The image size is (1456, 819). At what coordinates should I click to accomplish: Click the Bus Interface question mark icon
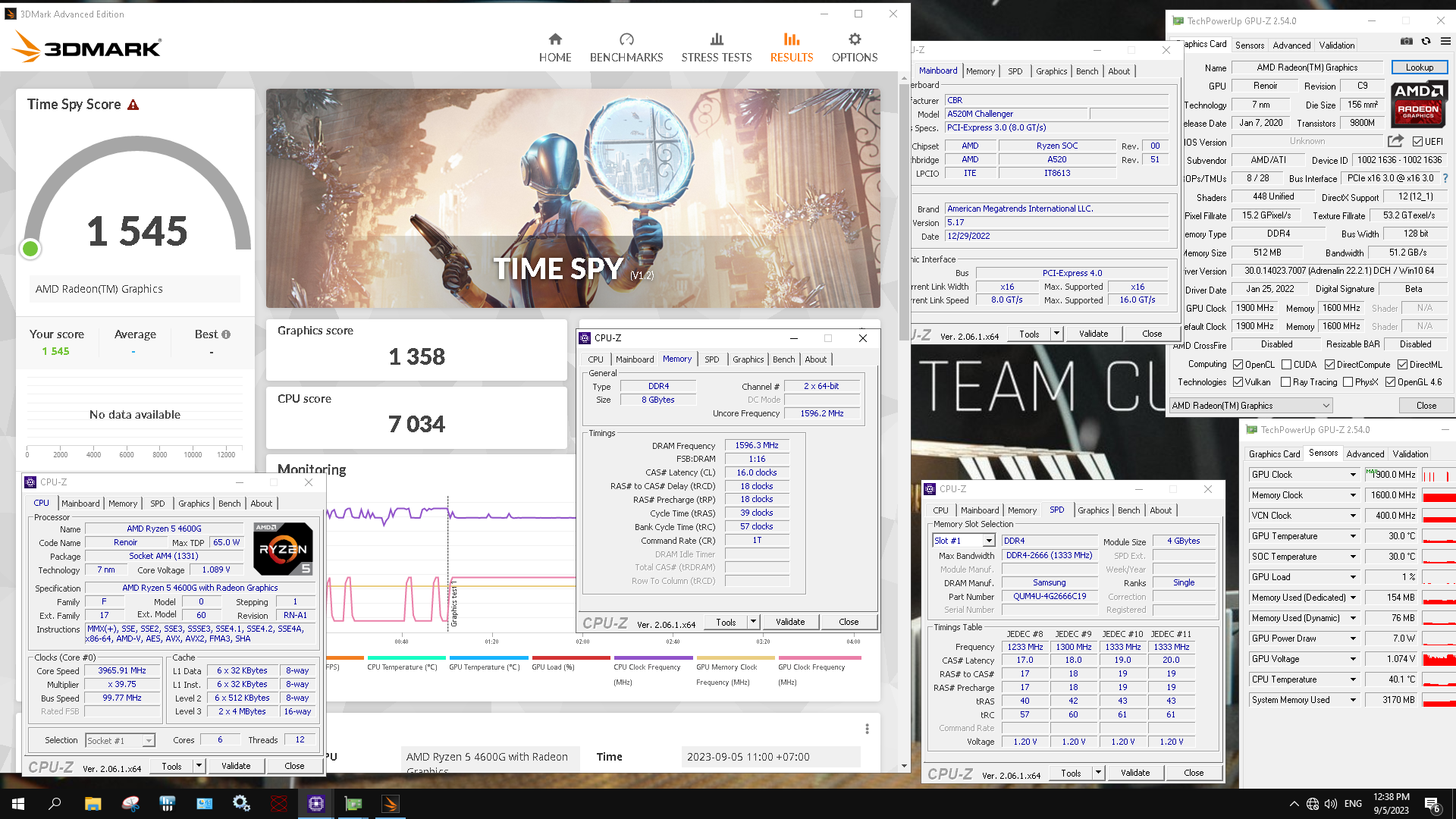click(x=1445, y=179)
